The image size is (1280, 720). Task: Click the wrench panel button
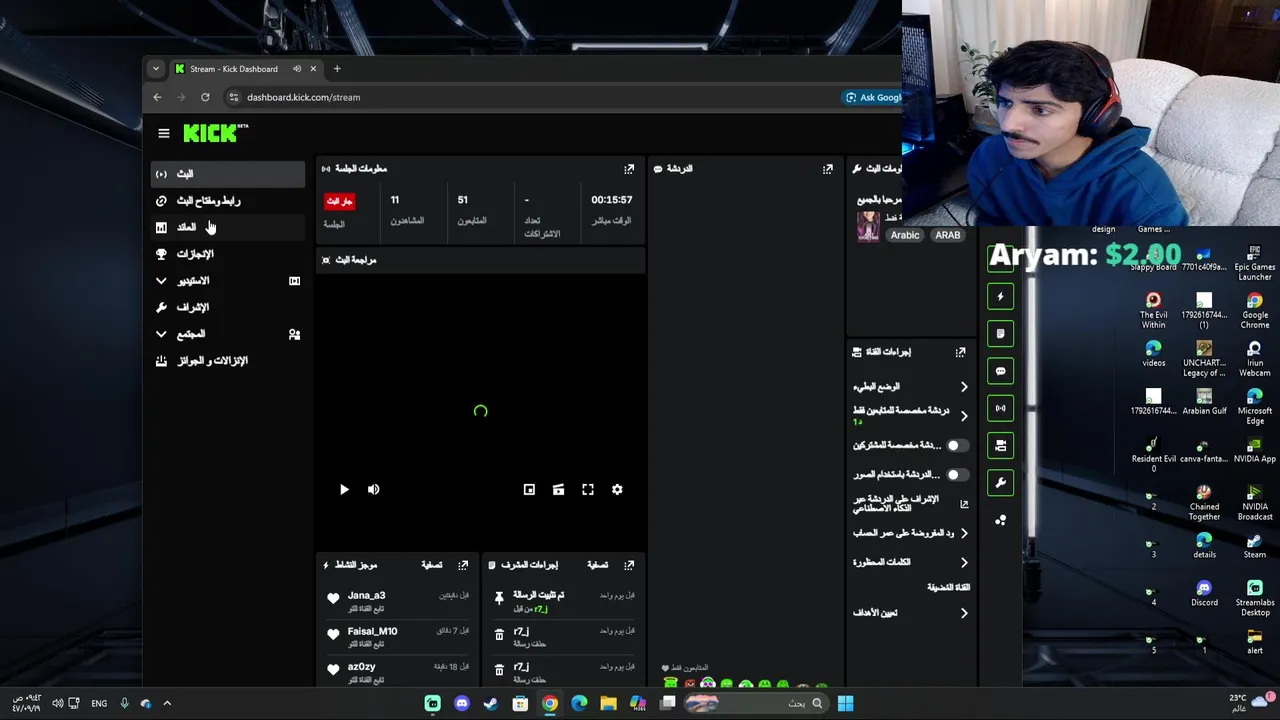click(1000, 483)
